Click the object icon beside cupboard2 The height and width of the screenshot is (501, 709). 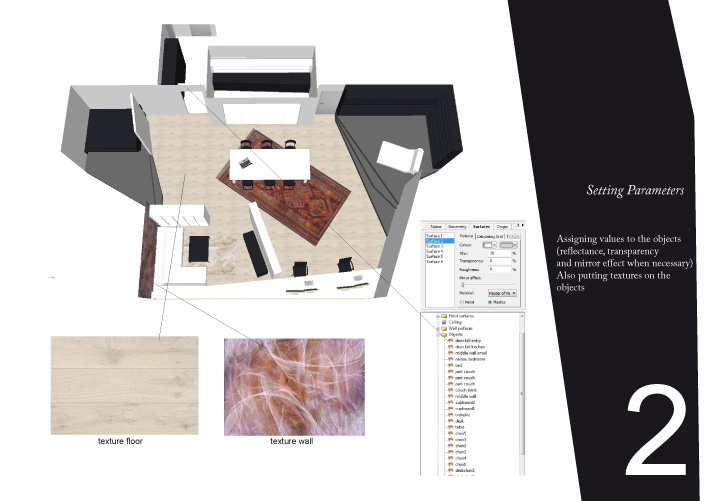(450, 402)
